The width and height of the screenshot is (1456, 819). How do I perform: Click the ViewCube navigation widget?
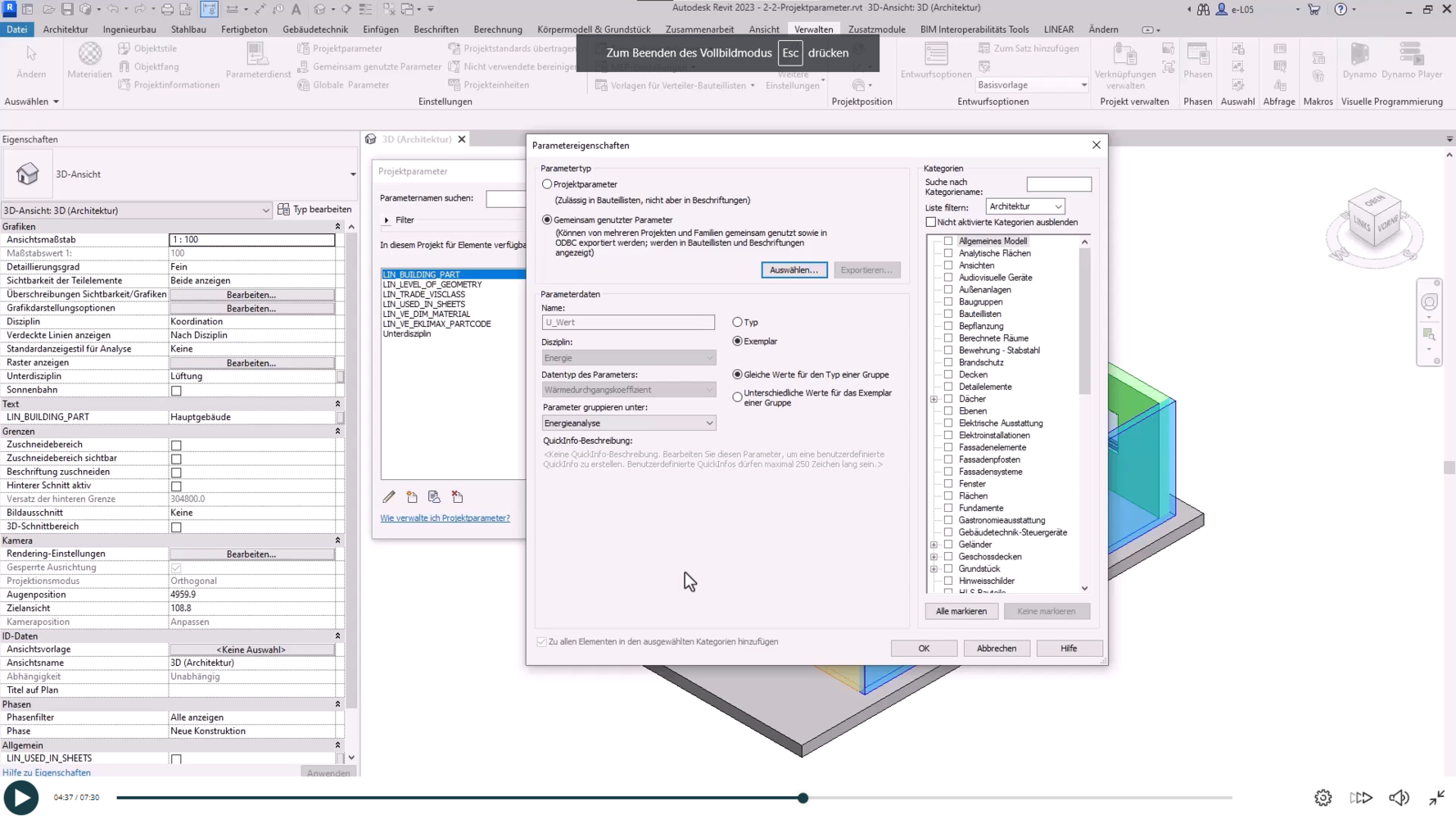[1374, 223]
